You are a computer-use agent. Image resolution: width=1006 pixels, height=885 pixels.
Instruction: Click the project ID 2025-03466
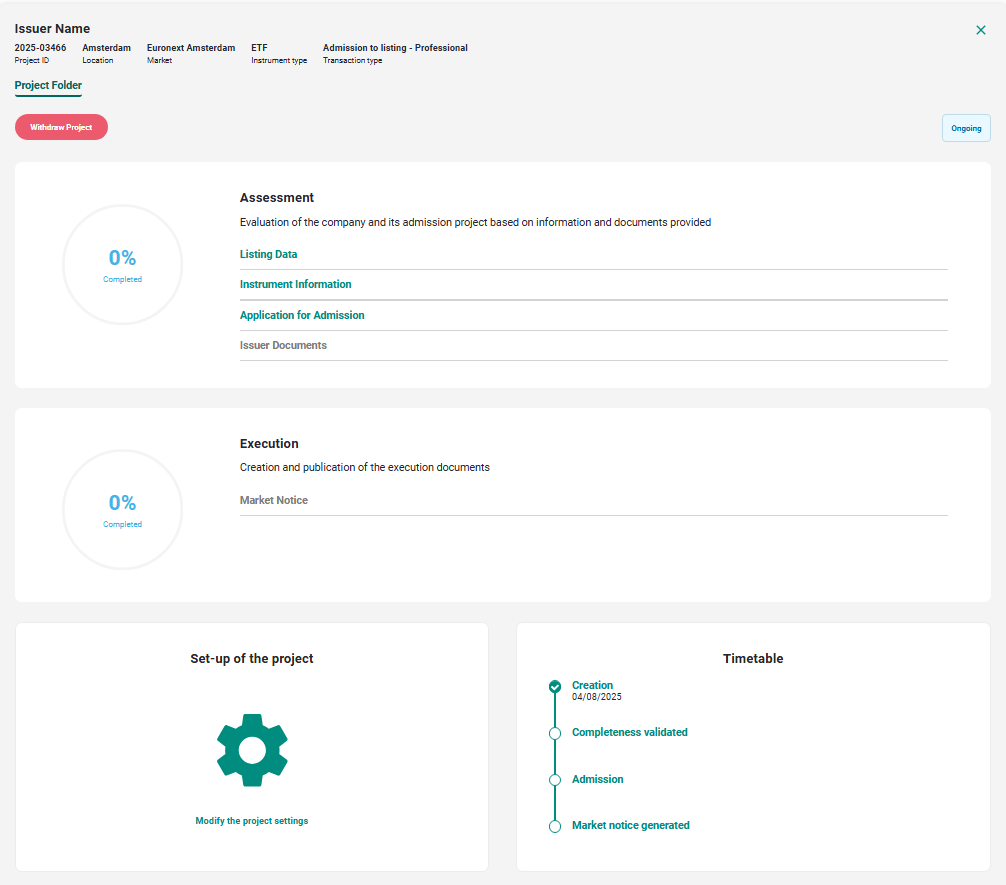40,48
